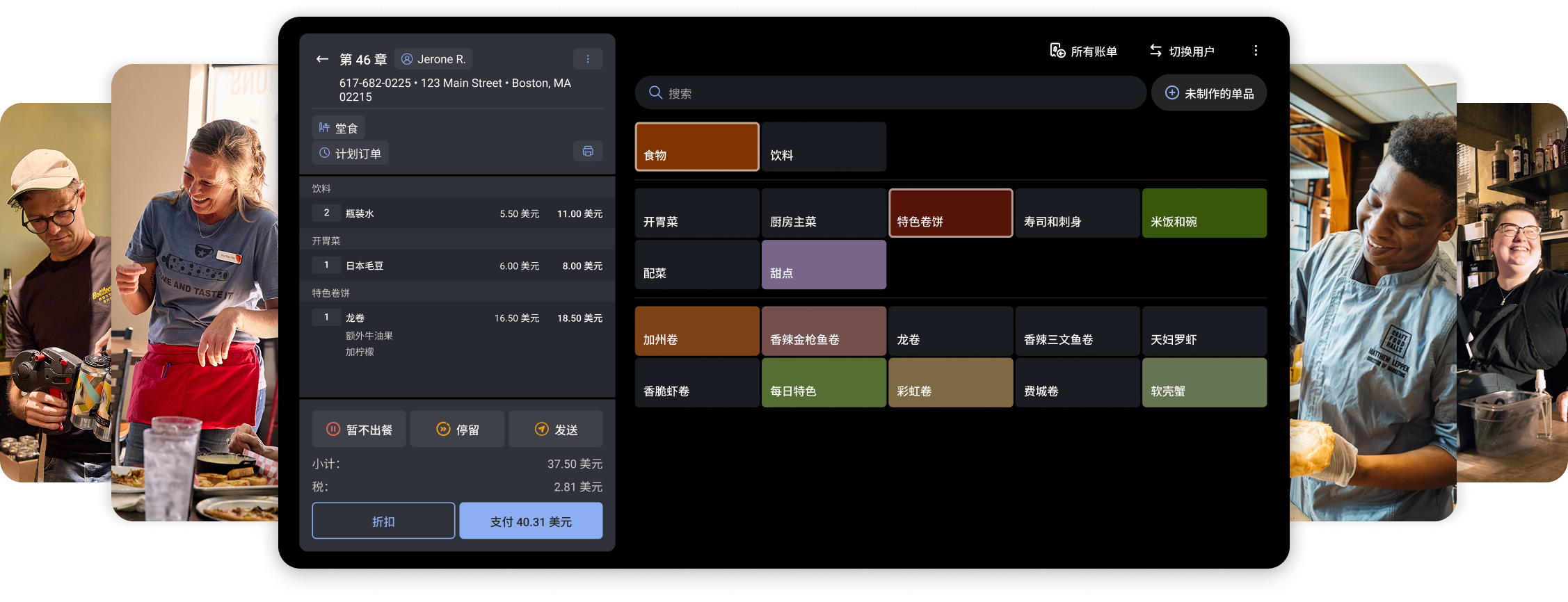Click the 11.00 美元 price for 瓶装水
The image size is (1568, 602).
(x=579, y=213)
